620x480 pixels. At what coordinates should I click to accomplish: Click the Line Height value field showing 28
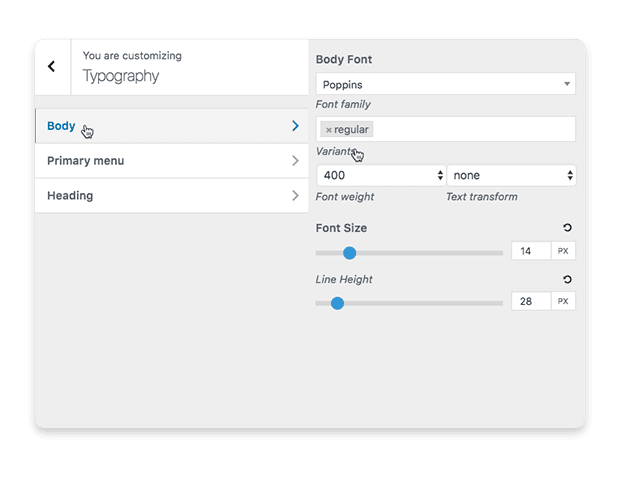pos(531,301)
